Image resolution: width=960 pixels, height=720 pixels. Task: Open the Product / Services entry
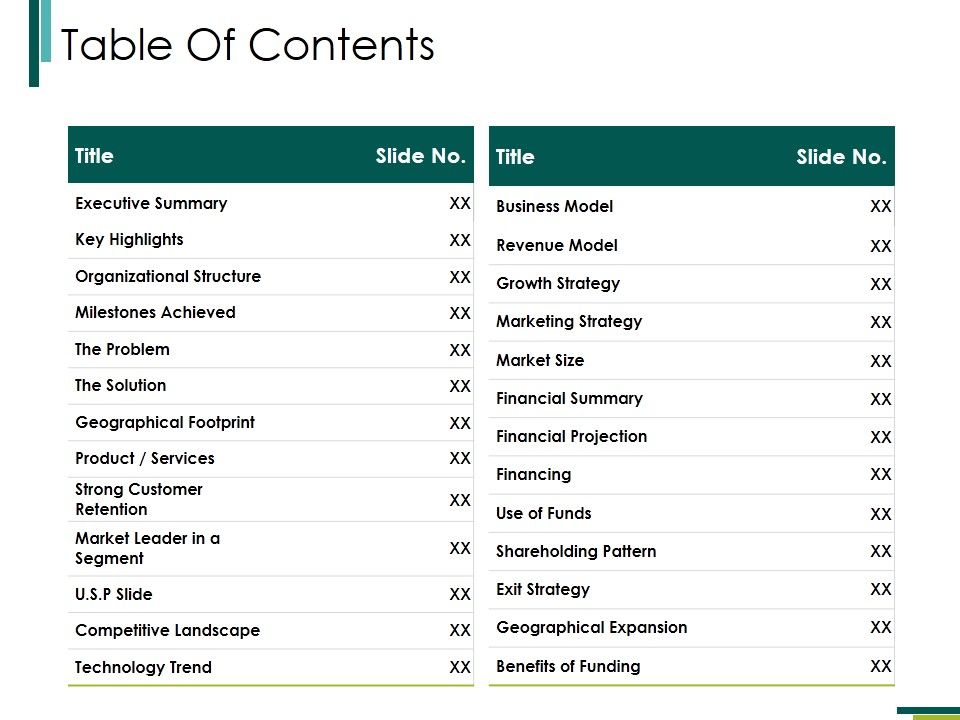[145, 459]
